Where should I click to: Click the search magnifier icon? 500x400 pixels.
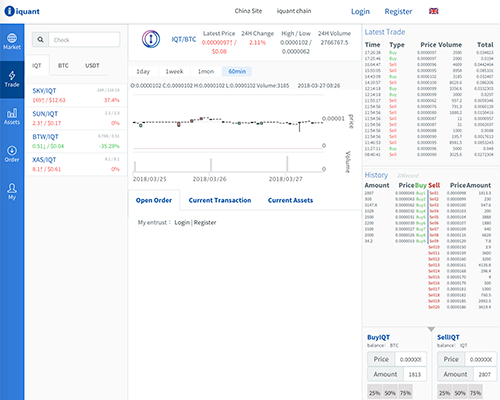40,40
